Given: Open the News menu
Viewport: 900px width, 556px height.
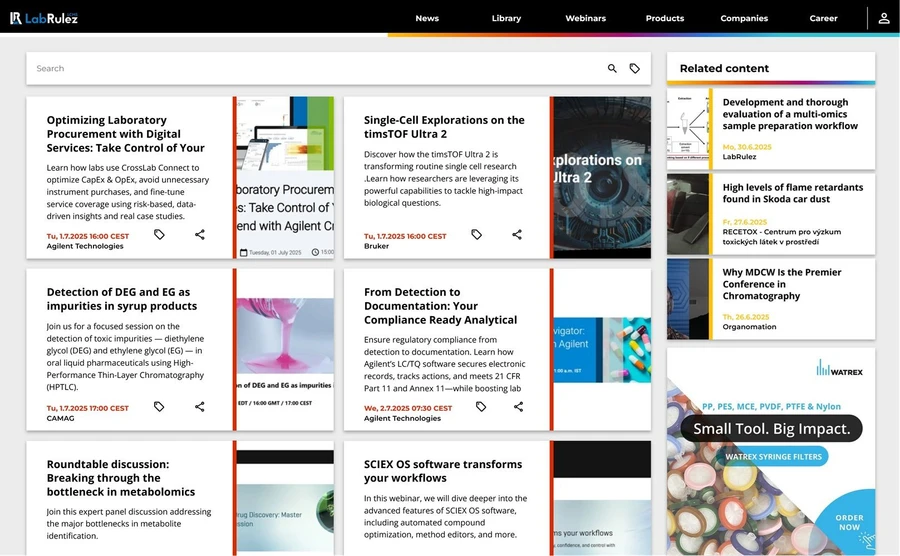Looking at the screenshot, I should point(427,18).
